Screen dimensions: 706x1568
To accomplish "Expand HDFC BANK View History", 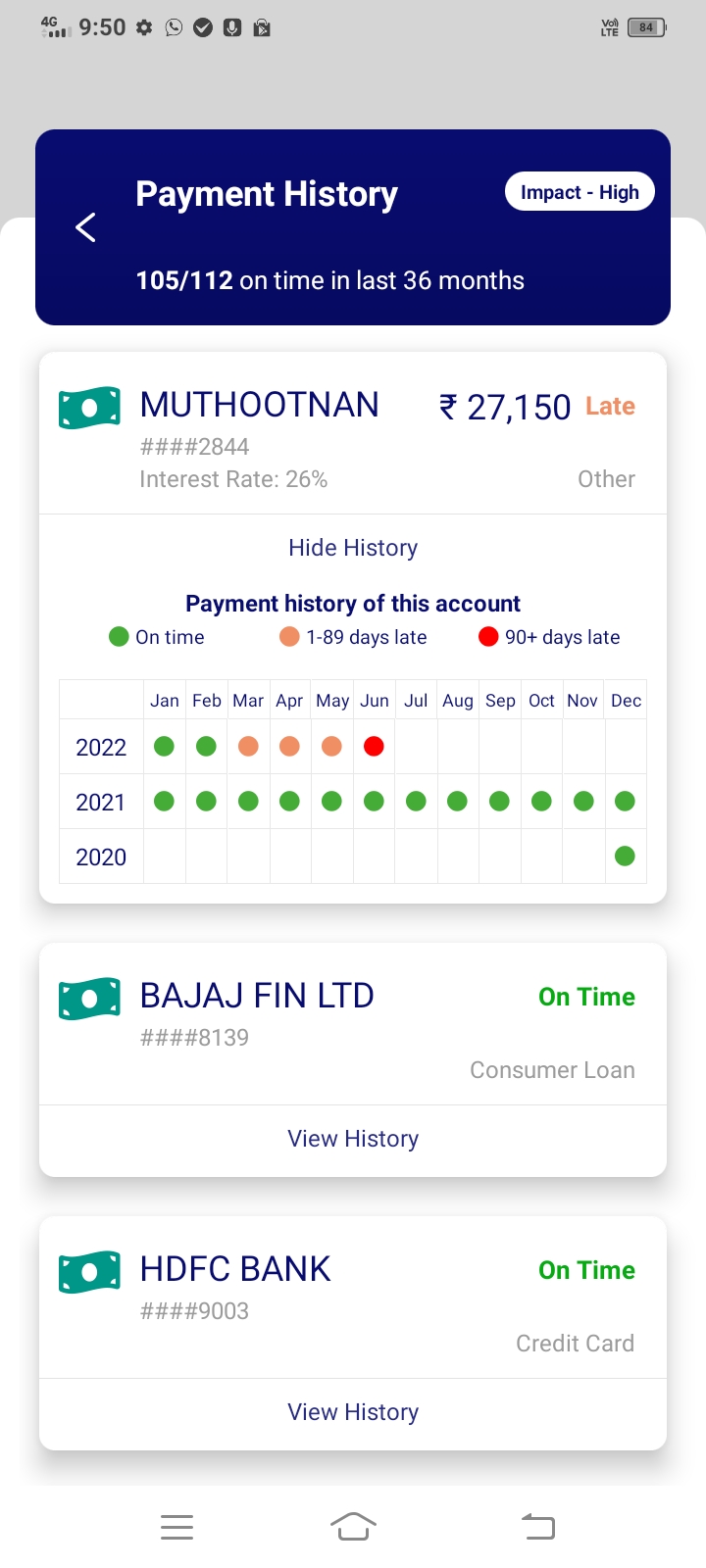I will point(353,1412).
